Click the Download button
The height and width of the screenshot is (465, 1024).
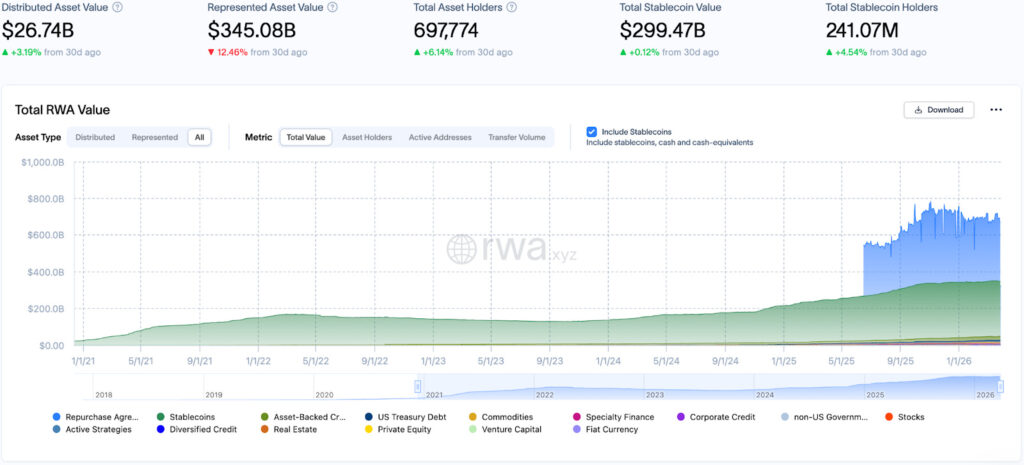click(x=938, y=110)
